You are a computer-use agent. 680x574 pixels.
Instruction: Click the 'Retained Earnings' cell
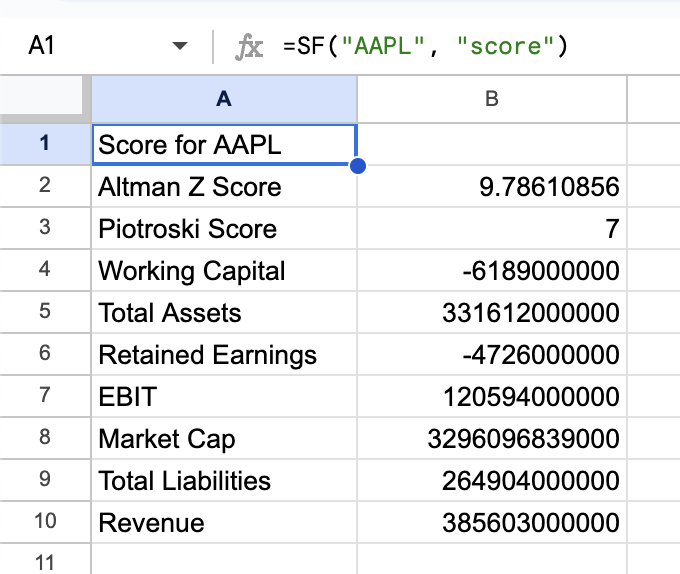coord(224,355)
